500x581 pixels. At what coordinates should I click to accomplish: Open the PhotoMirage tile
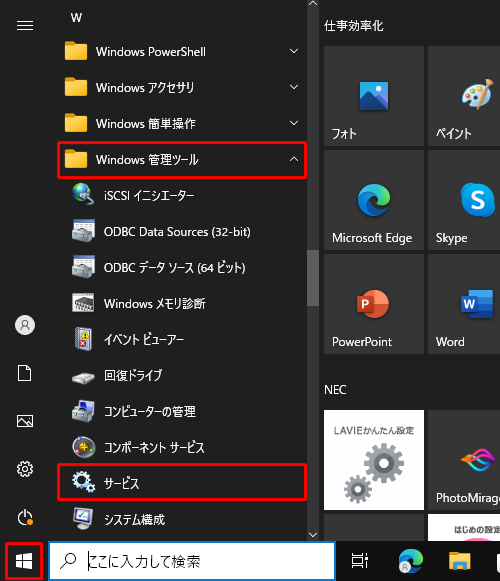(x=464, y=460)
